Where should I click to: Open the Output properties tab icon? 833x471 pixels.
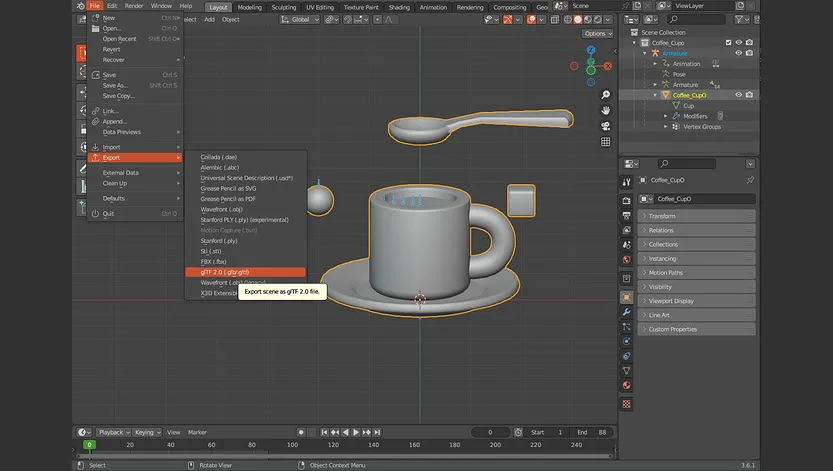click(x=626, y=216)
